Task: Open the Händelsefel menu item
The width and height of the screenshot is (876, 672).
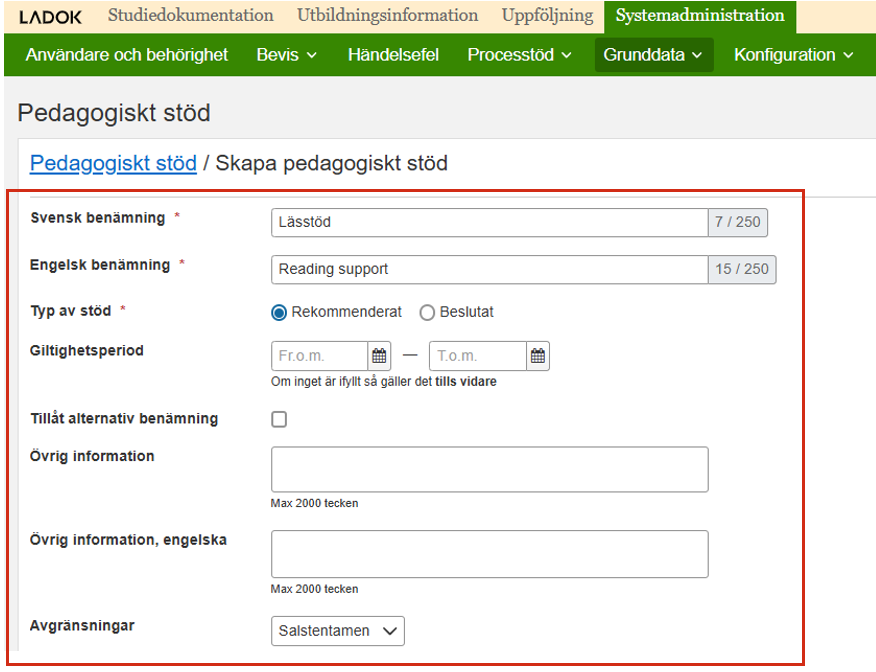Action: click(x=393, y=55)
